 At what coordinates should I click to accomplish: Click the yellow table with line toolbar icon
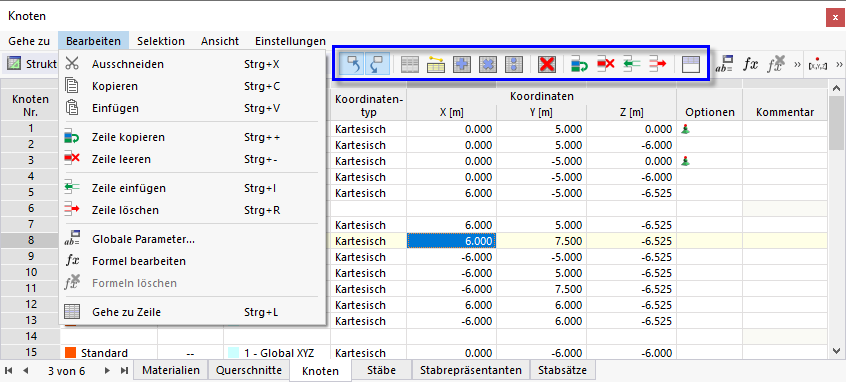(436, 65)
